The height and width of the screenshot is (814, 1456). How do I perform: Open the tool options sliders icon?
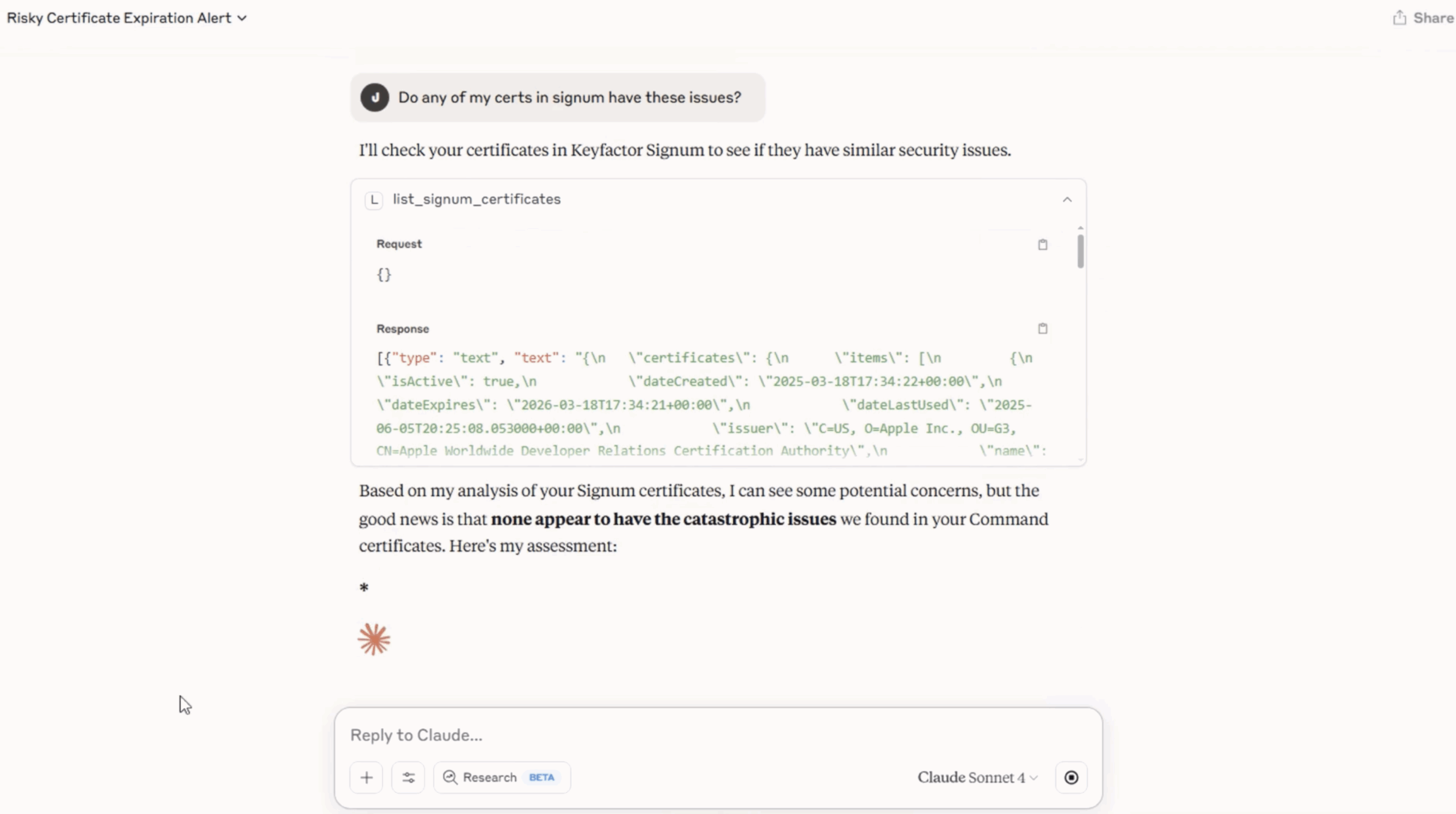(x=408, y=777)
